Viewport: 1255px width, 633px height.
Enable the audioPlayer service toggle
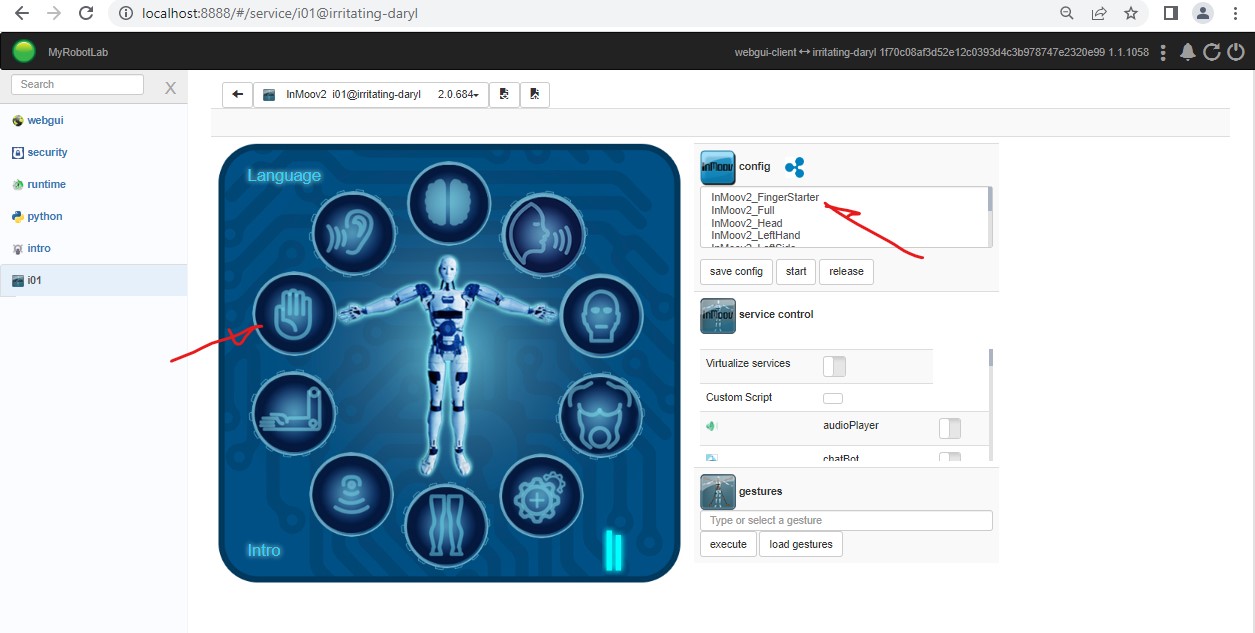coord(949,428)
